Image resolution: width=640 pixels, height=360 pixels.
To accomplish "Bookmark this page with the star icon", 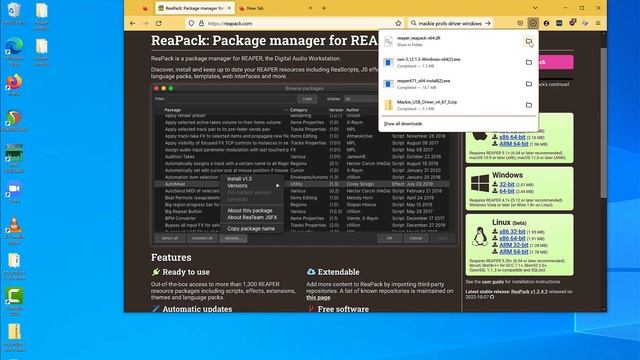I will pos(398,24).
